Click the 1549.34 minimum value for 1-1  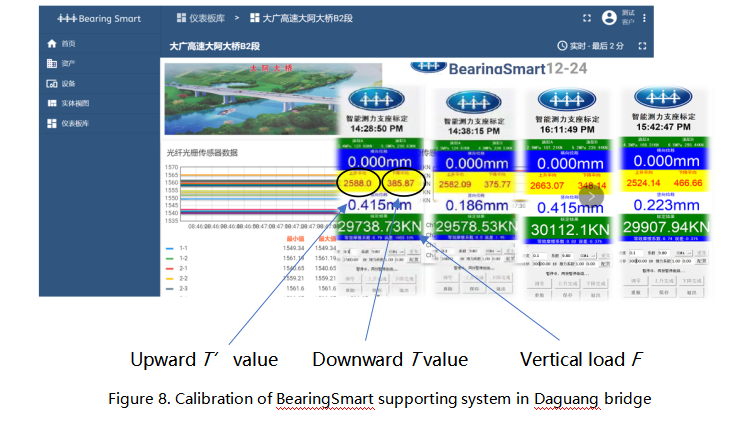click(293, 248)
